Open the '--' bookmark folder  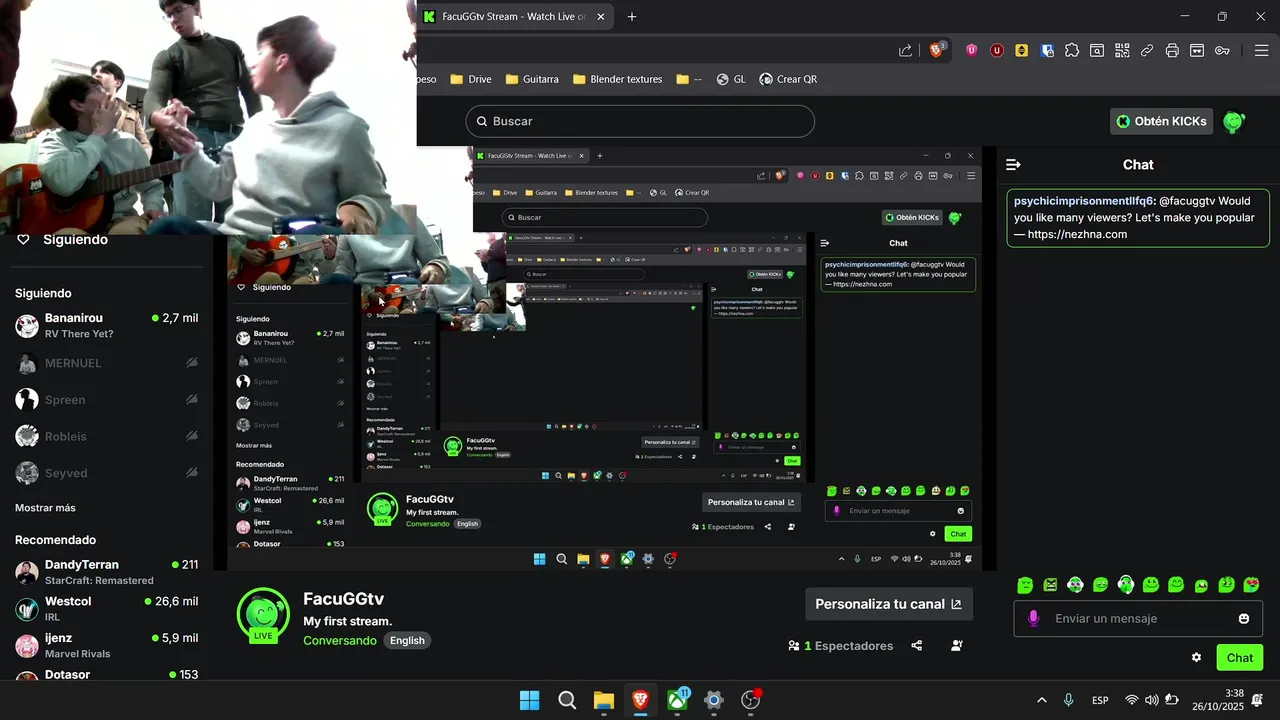click(x=689, y=79)
